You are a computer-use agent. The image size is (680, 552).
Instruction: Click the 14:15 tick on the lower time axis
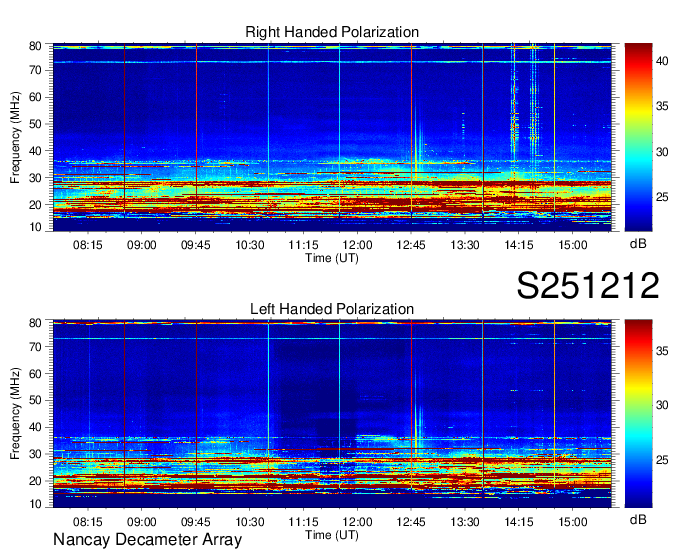[x=518, y=521]
